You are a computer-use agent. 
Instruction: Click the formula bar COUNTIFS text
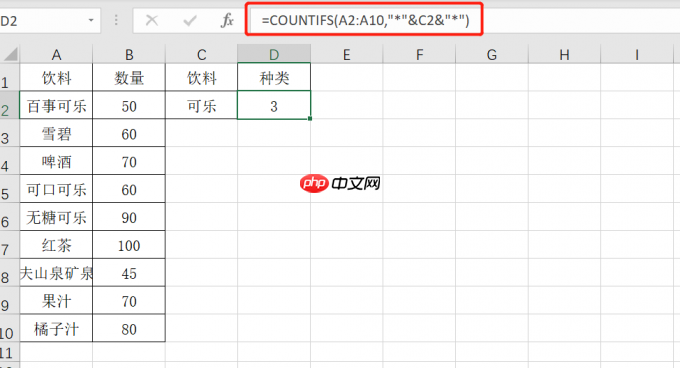[365, 20]
